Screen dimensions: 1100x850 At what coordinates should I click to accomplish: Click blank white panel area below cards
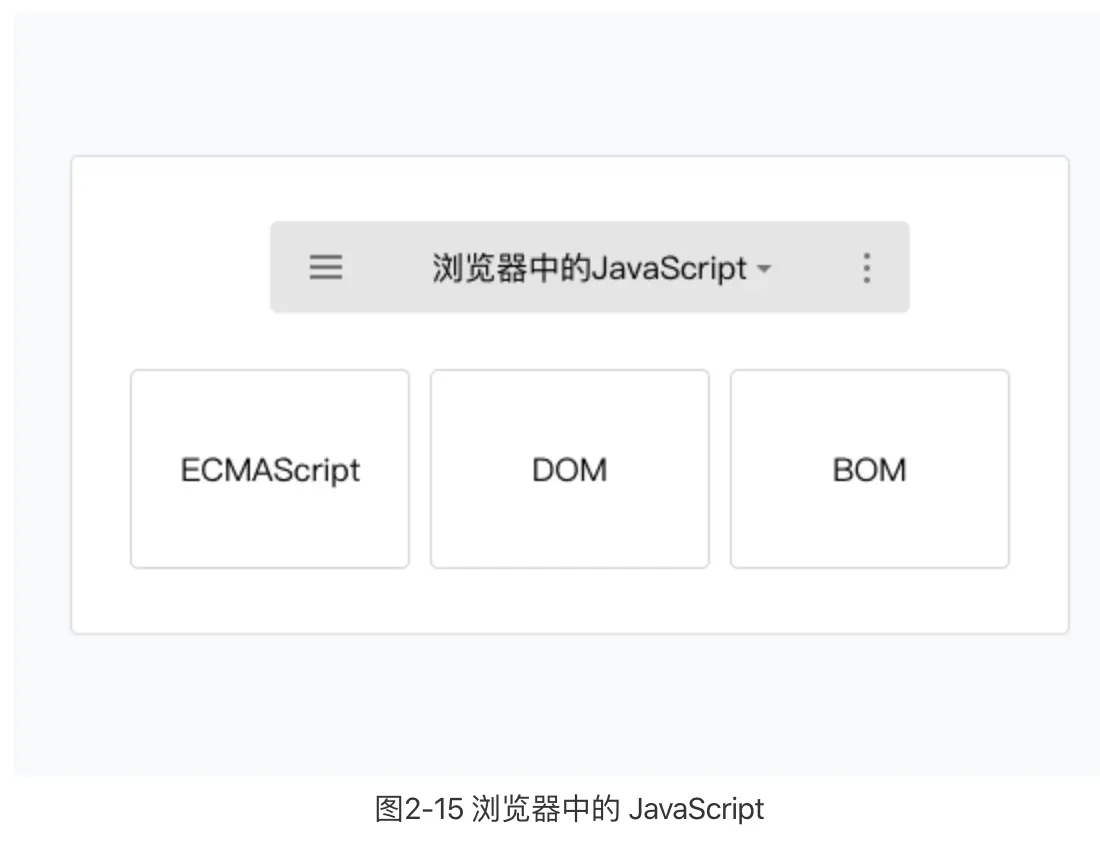[570, 600]
